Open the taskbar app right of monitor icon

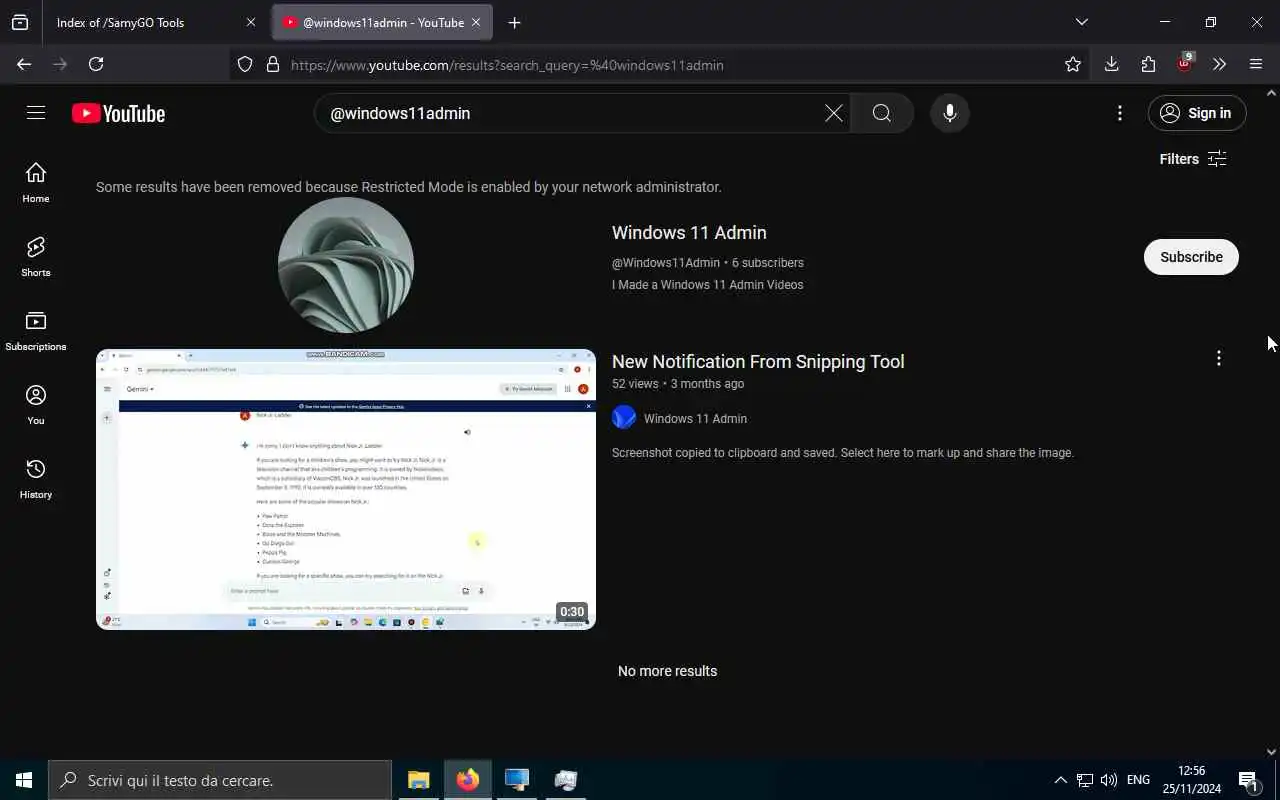565,780
